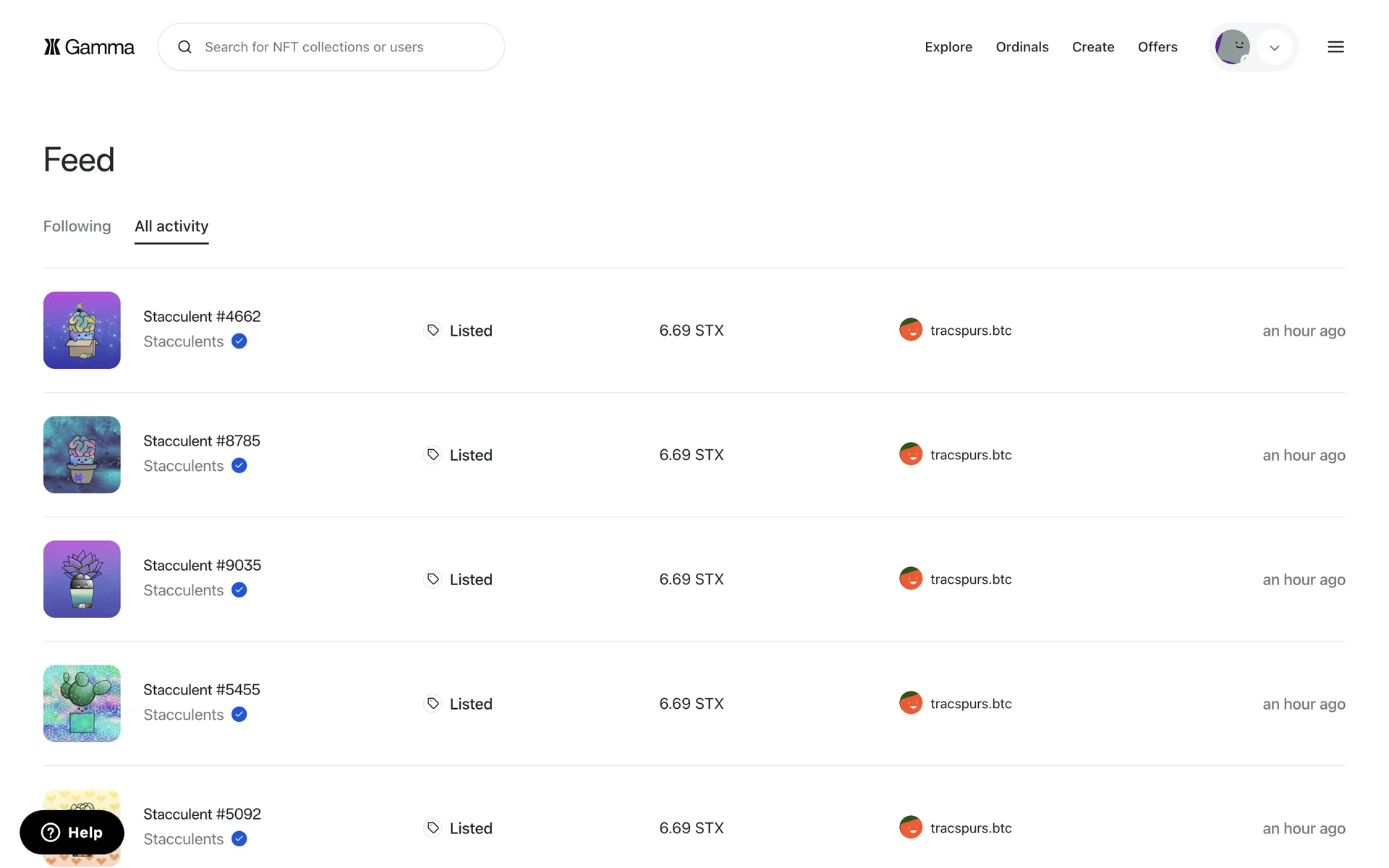Click verified badge next to Stacculent #4662

pyautogui.click(x=239, y=341)
